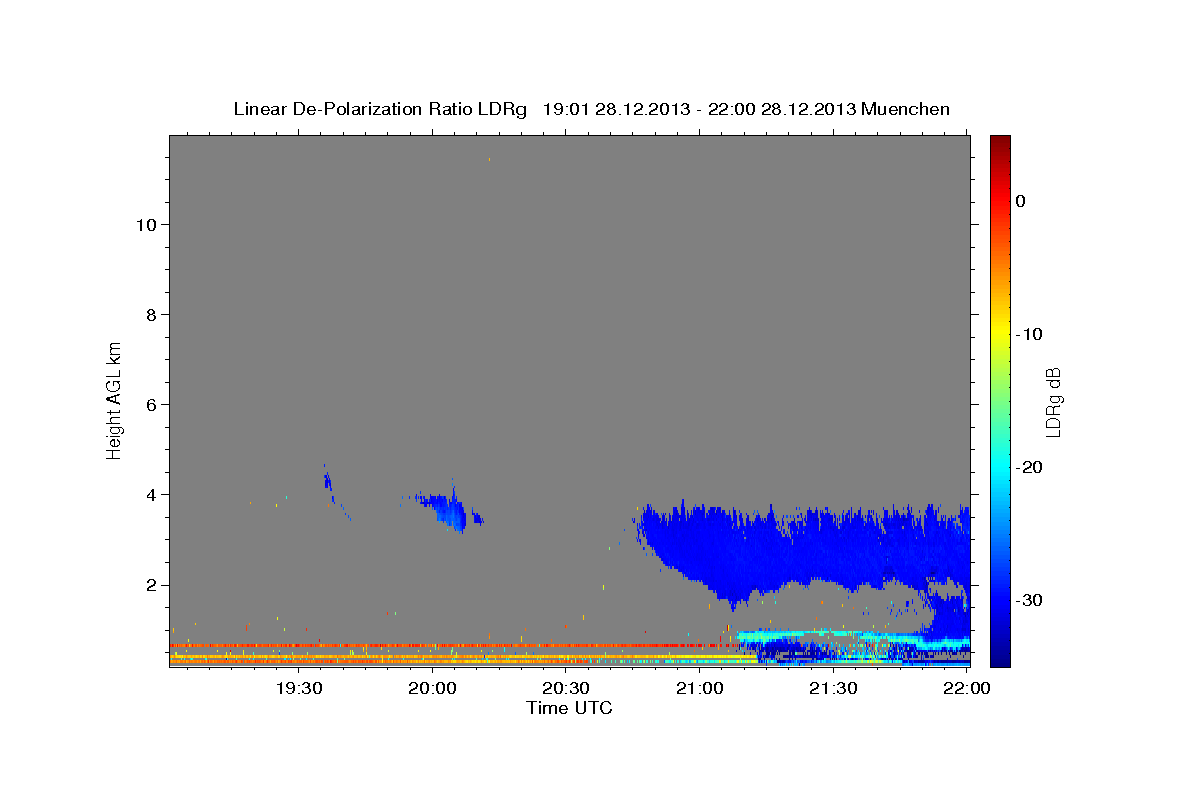Click the colorbar tick label '-20'
1200x800 pixels.
tap(1030, 467)
